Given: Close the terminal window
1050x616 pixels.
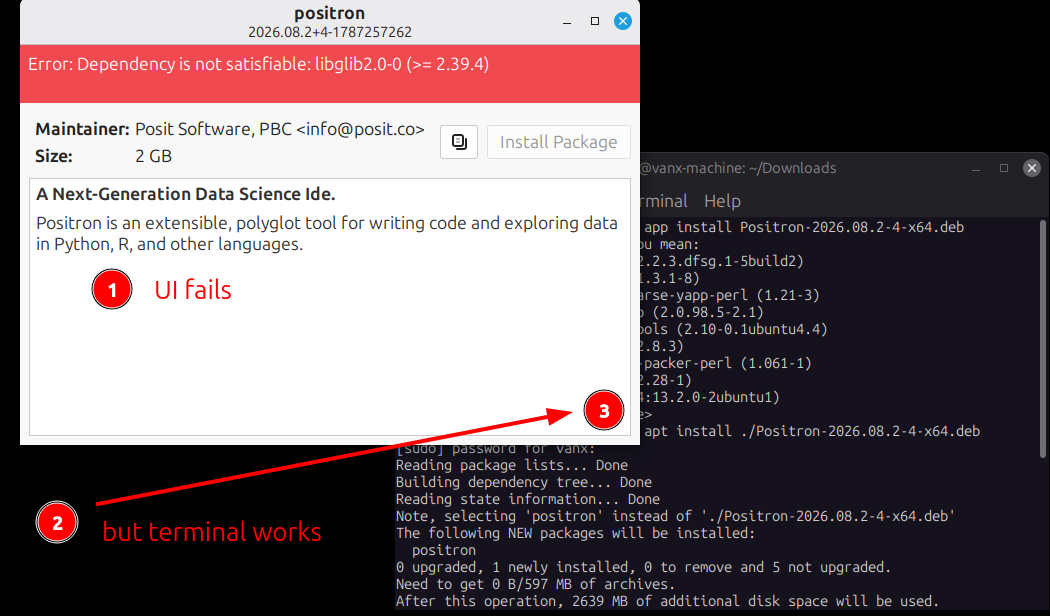Looking at the screenshot, I should point(1032,168).
